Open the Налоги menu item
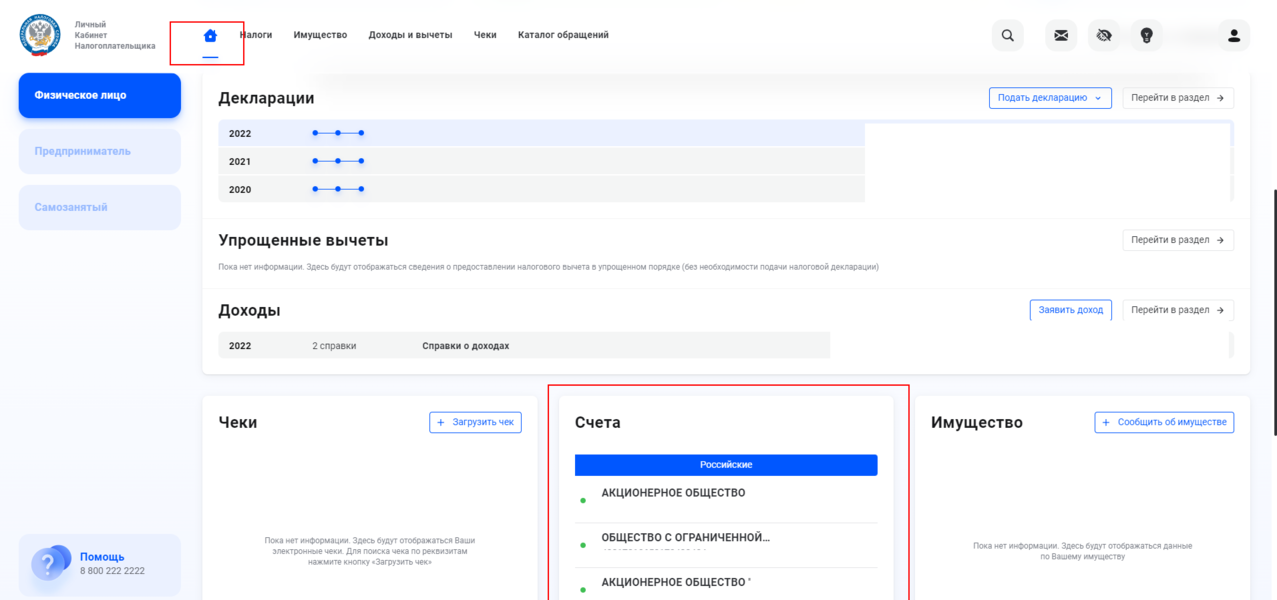Image resolution: width=1277 pixels, height=600 pixels. click(x=256, y=35)
